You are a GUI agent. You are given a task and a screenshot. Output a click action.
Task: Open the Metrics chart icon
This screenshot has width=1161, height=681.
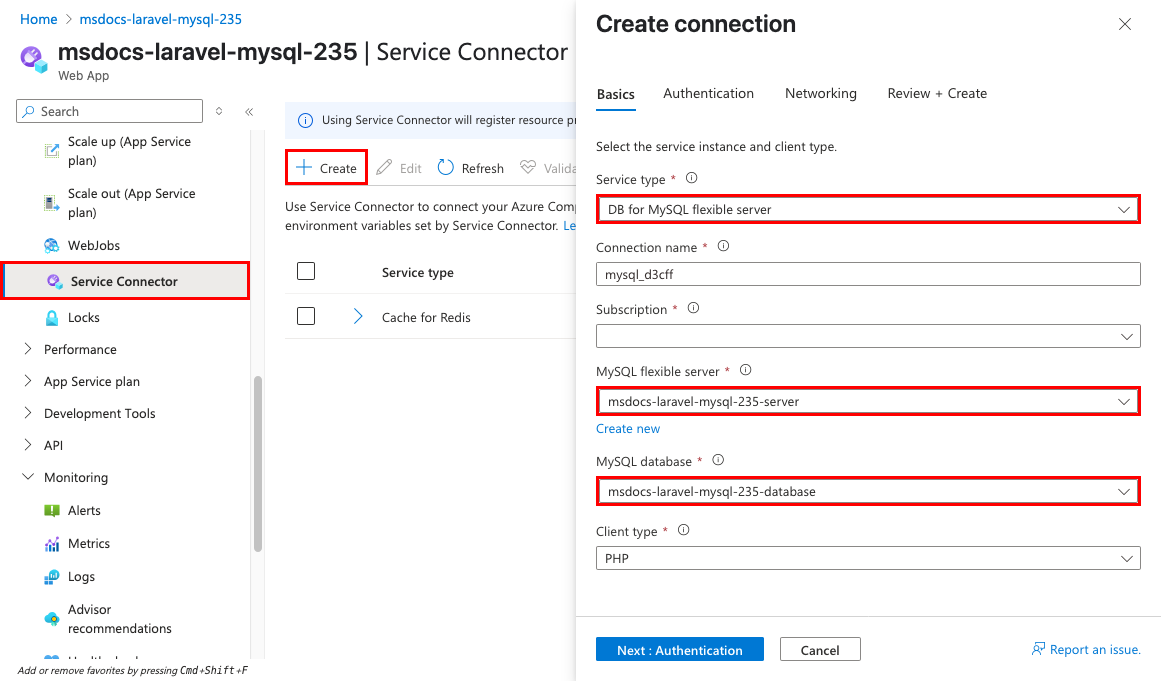[52, 544]
